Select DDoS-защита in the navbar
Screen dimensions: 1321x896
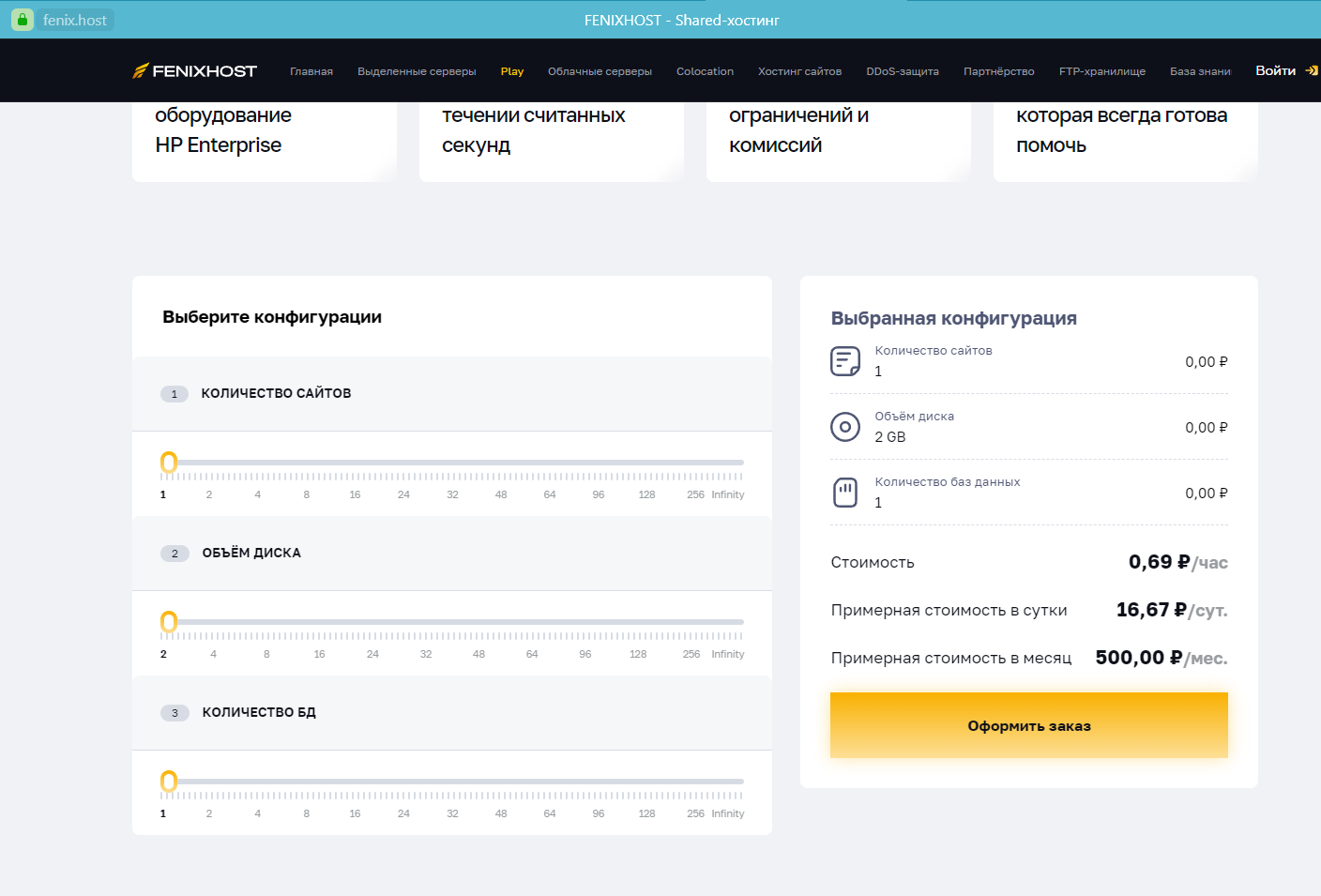coord(902,71)
